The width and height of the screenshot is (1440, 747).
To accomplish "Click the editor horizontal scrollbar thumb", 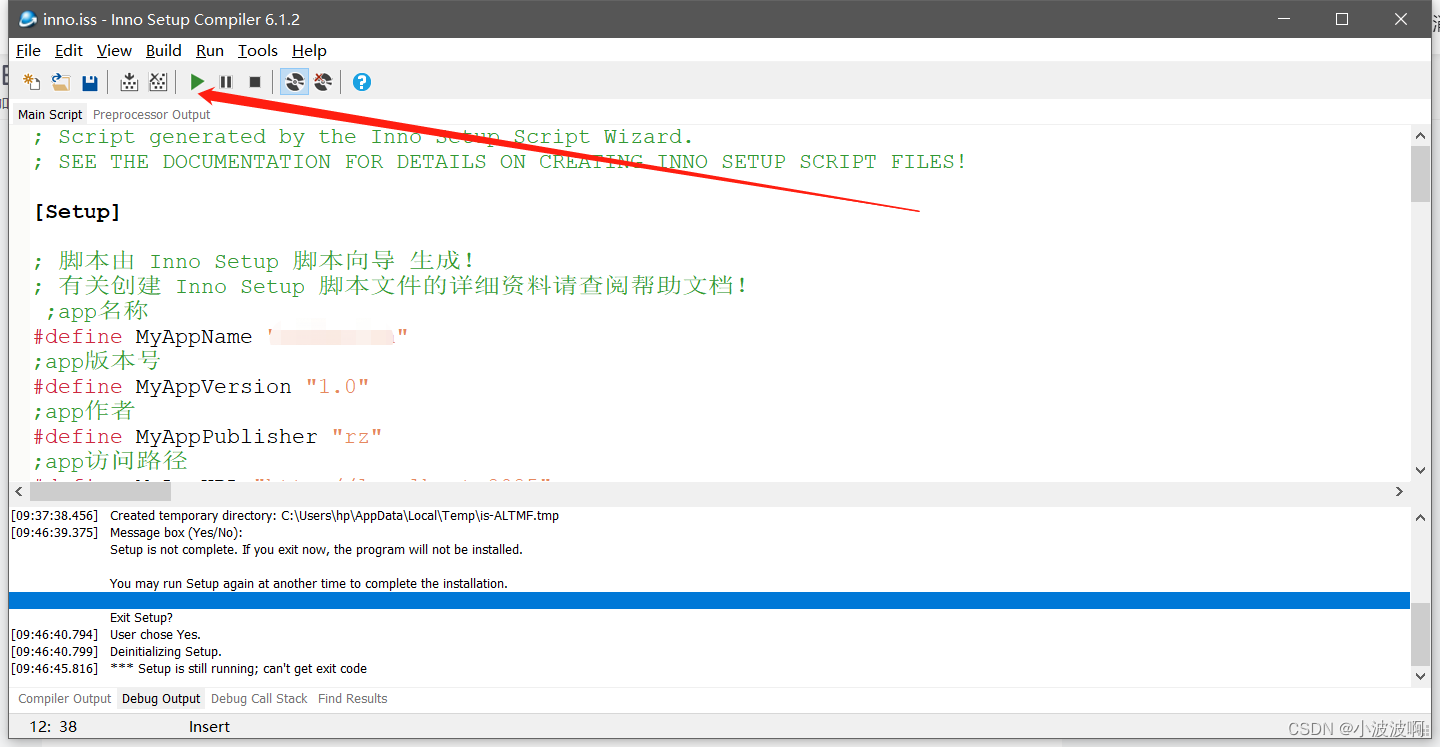I will point(100,491).
